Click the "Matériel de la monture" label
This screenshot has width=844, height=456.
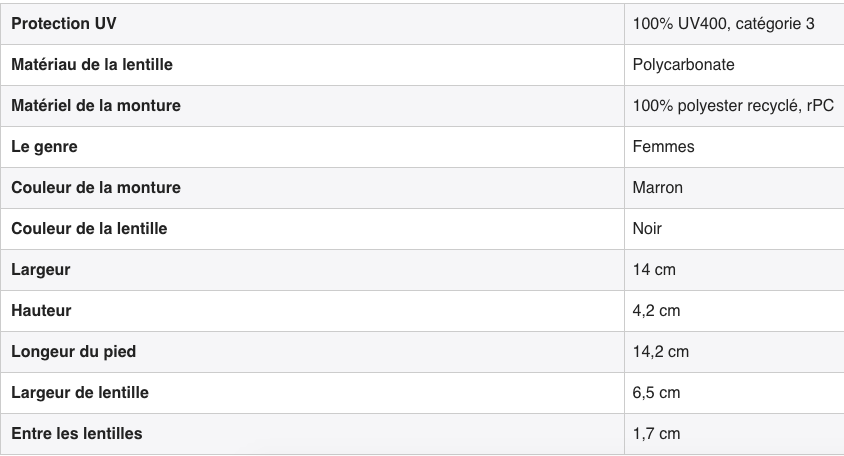(96, 105)
